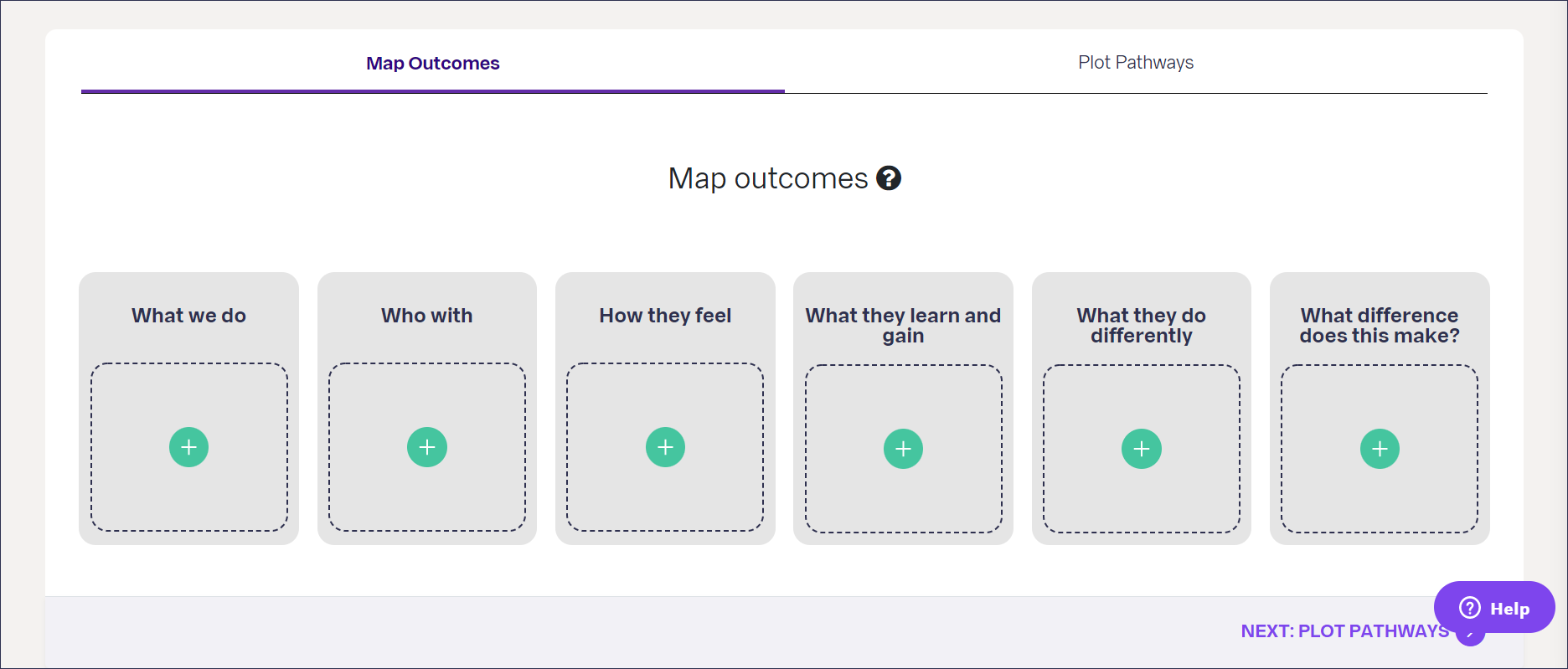Add an item under How they feel
Viewport: 1568px width, 669px height.
(x=665, y=447)
